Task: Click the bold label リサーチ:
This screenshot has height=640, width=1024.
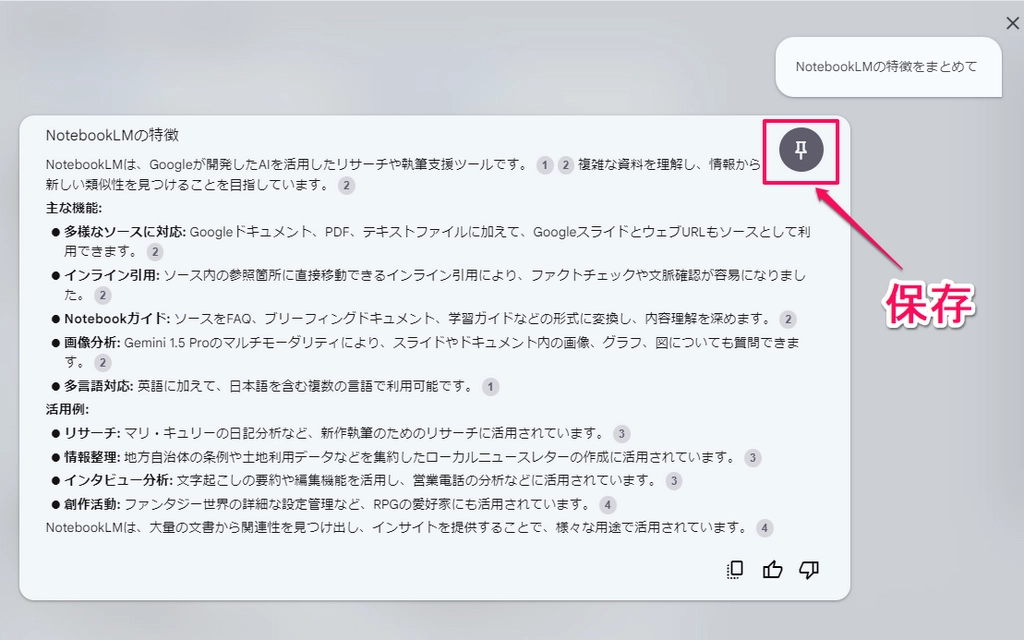Action: [92, 434]
